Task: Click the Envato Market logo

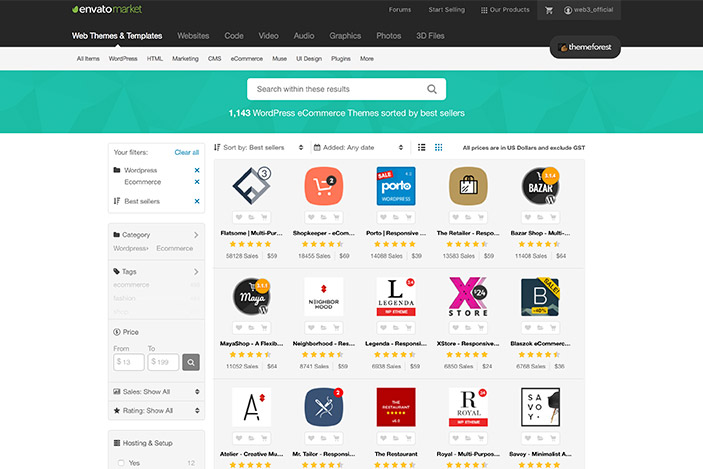Action: point(107,9)
